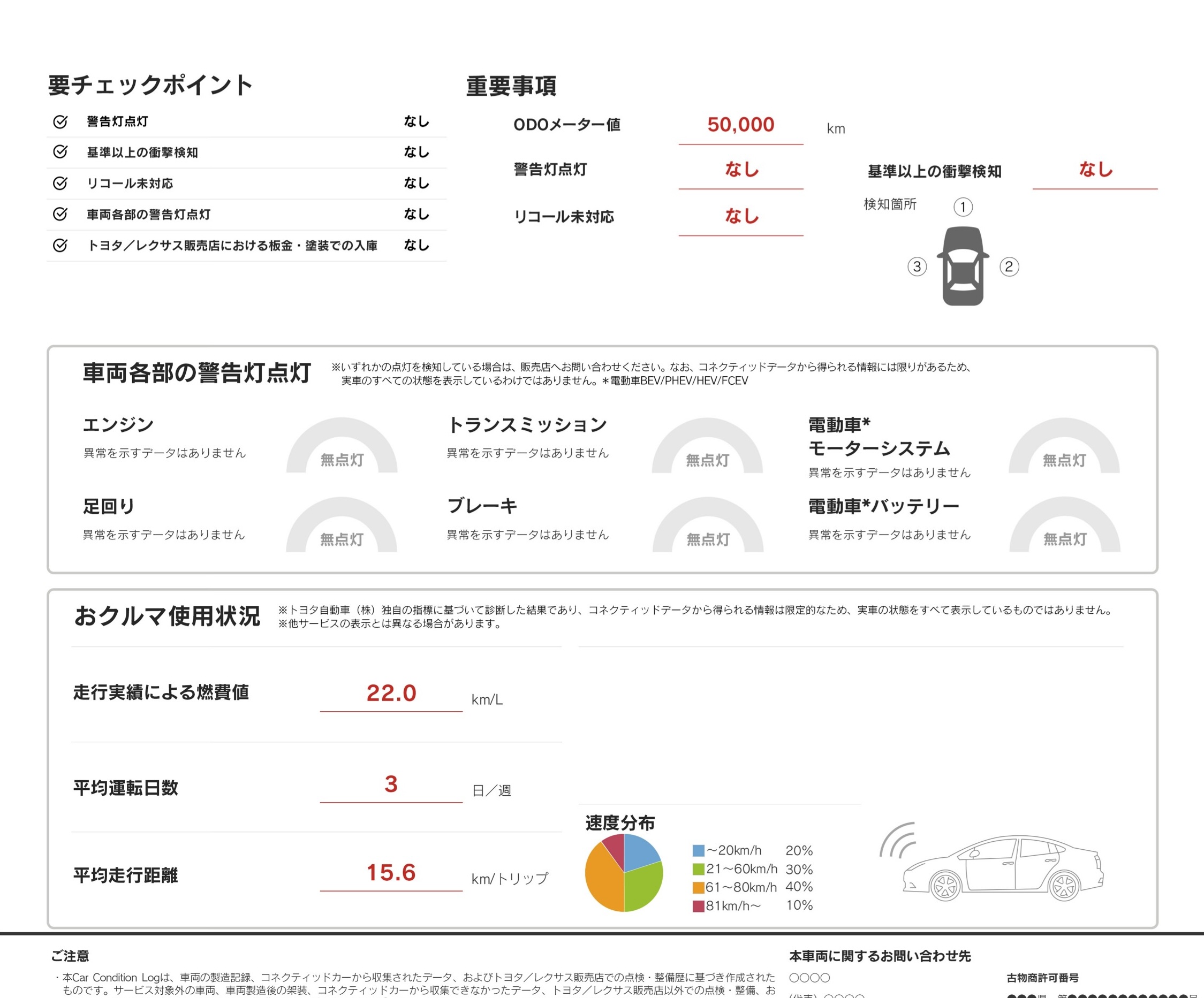This screenshot has height=998, width=1204.
Task: Click the orange 61~80km/h legend swatch
Action: 698,887
